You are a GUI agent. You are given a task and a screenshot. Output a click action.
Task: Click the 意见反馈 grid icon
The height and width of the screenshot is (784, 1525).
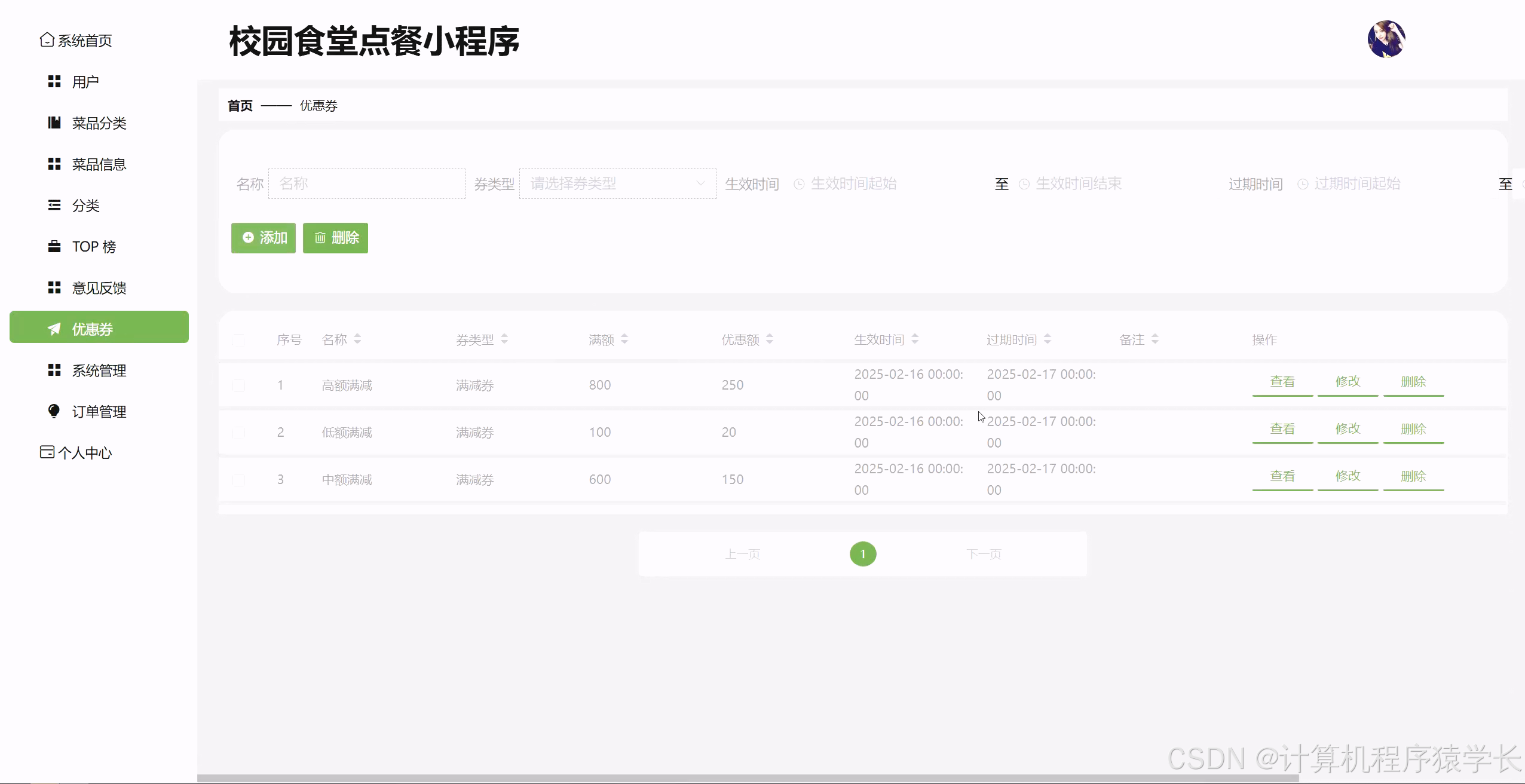pyautogui.click(x=54, y=287)
